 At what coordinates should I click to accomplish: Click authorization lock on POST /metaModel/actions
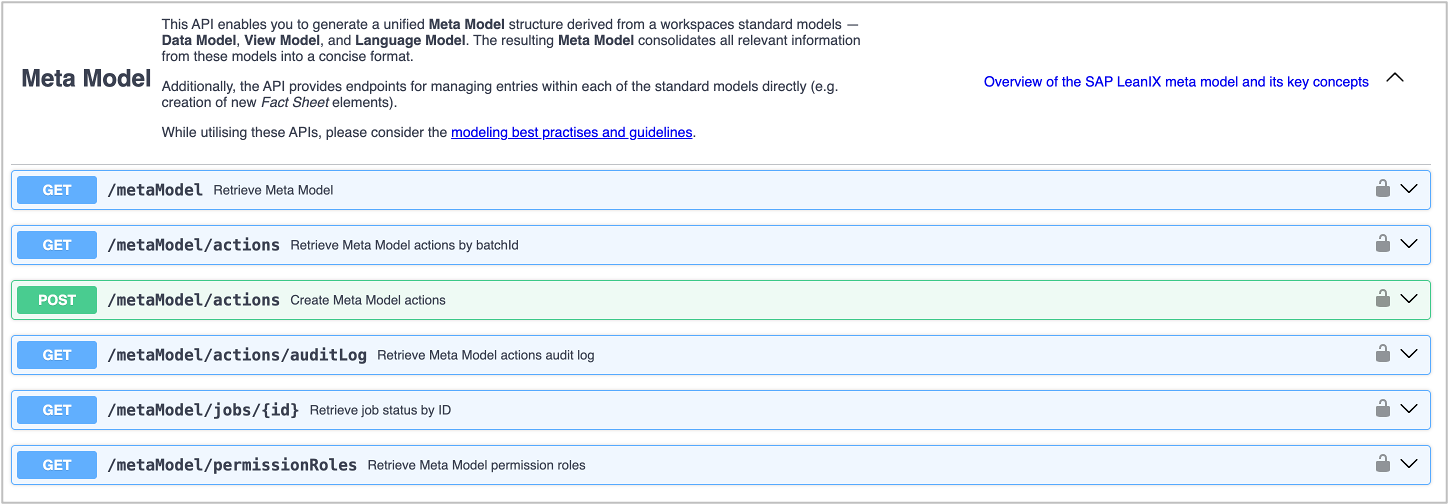(x=1382, y=298)
